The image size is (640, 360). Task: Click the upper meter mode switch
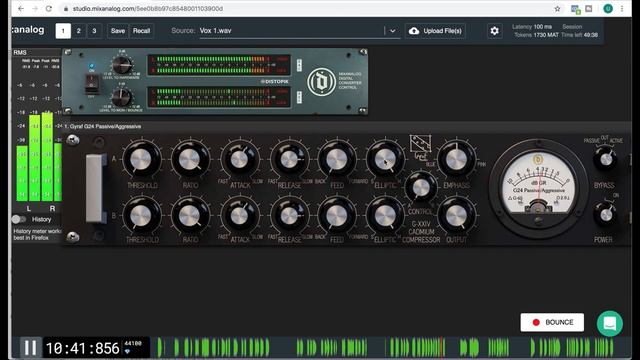tap(299, 65)
